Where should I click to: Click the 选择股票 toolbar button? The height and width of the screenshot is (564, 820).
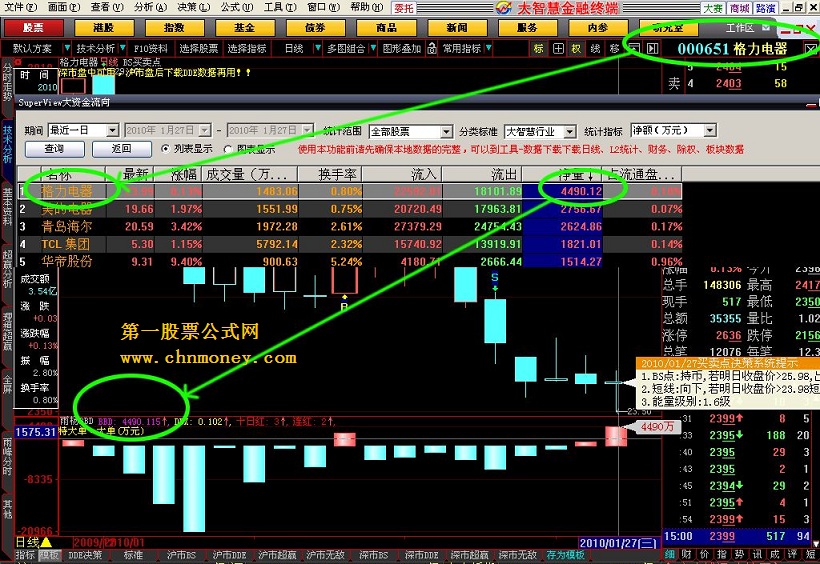click(x=199, y=49)
